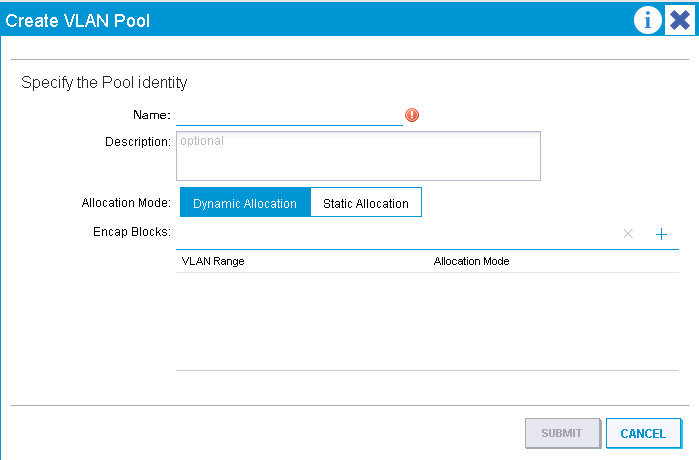699x460 pixels.
Task: Delete selected encap block with the X icon
Action: pos(628,234)
